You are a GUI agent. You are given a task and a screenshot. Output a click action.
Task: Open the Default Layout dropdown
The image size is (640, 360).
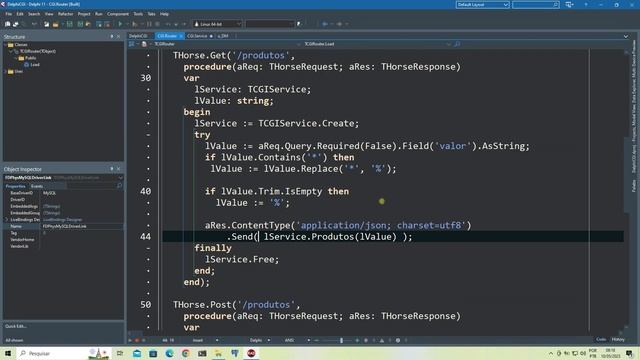pos(482,4)
